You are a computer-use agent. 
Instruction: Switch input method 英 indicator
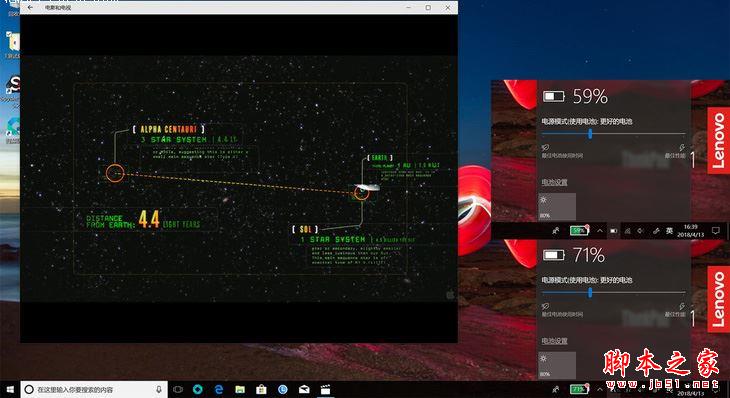(x=669, y=231)
